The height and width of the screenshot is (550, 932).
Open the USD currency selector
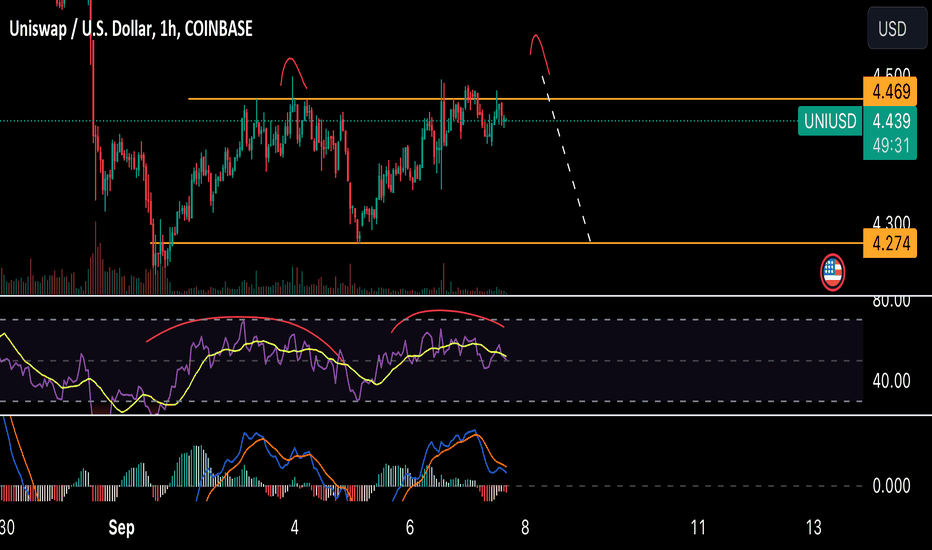click(896, 28)
